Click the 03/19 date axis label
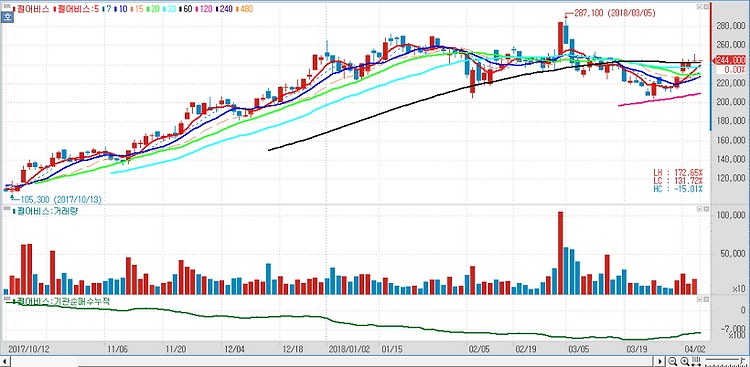This screenshot has width=750, height=367. point(637,349)
